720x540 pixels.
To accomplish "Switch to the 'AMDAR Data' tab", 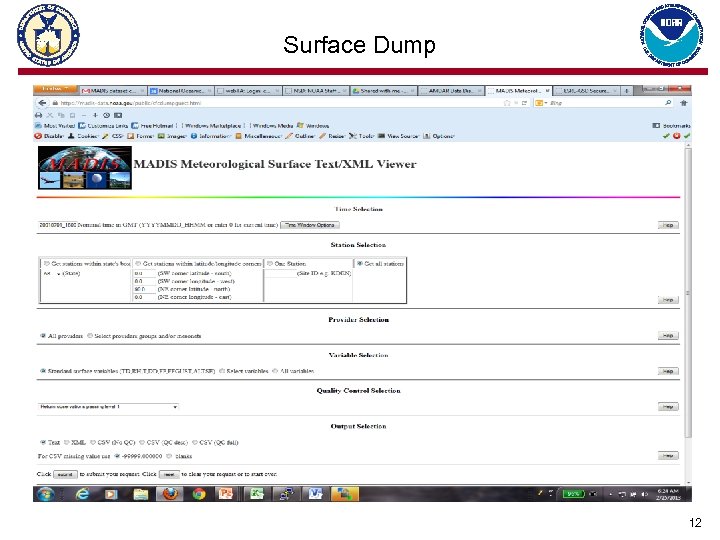I will click(x=451, y=91).
